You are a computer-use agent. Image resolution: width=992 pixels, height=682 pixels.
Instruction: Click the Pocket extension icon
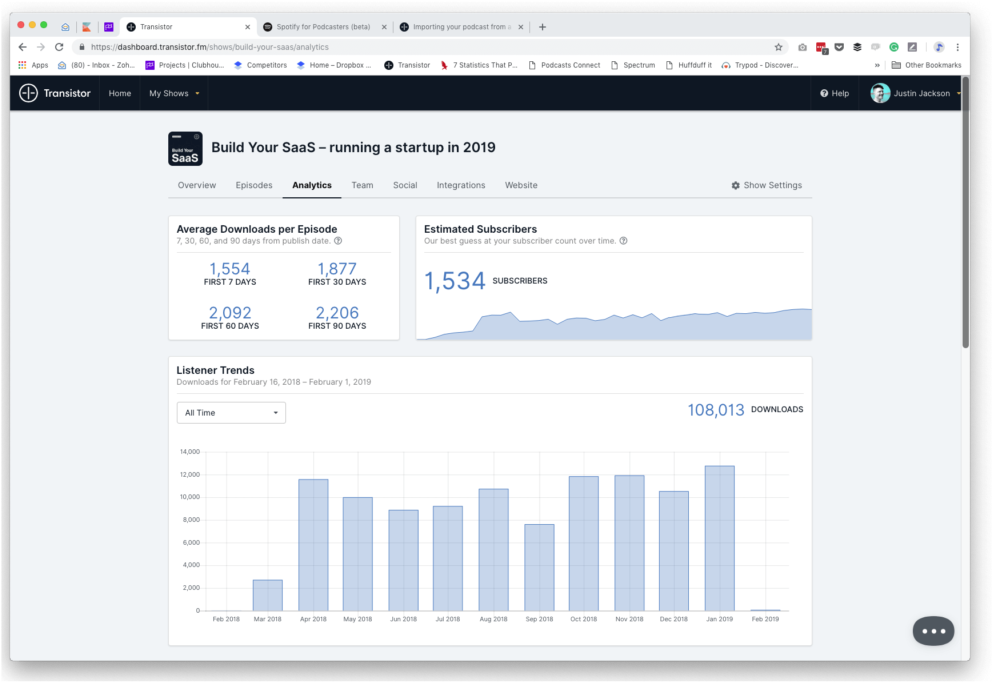tap(839, 47)
